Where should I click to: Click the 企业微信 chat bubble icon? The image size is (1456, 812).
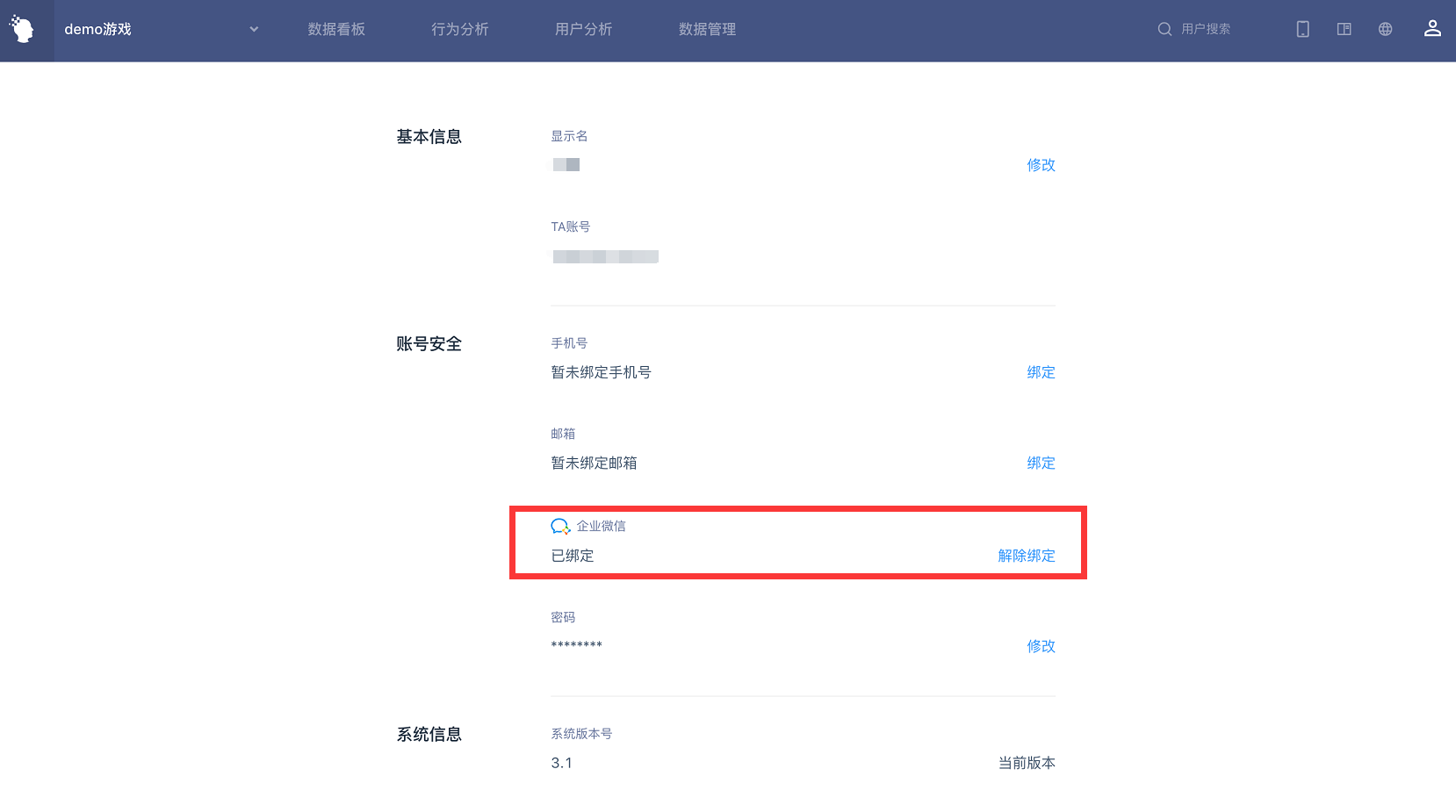point(560,527)
